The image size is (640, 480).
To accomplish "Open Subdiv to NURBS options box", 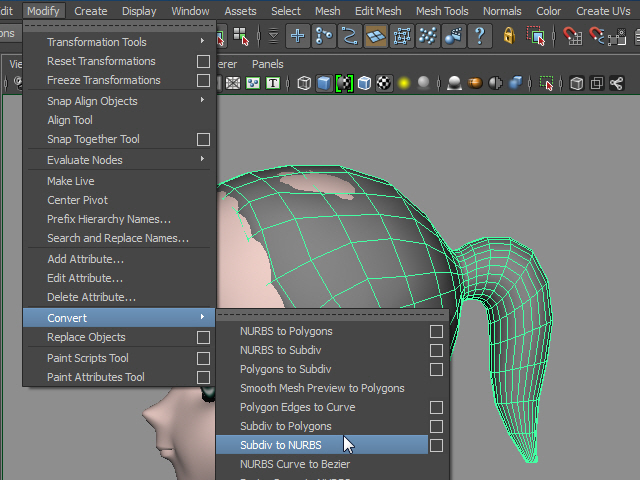I will click(x=436, y=446).
